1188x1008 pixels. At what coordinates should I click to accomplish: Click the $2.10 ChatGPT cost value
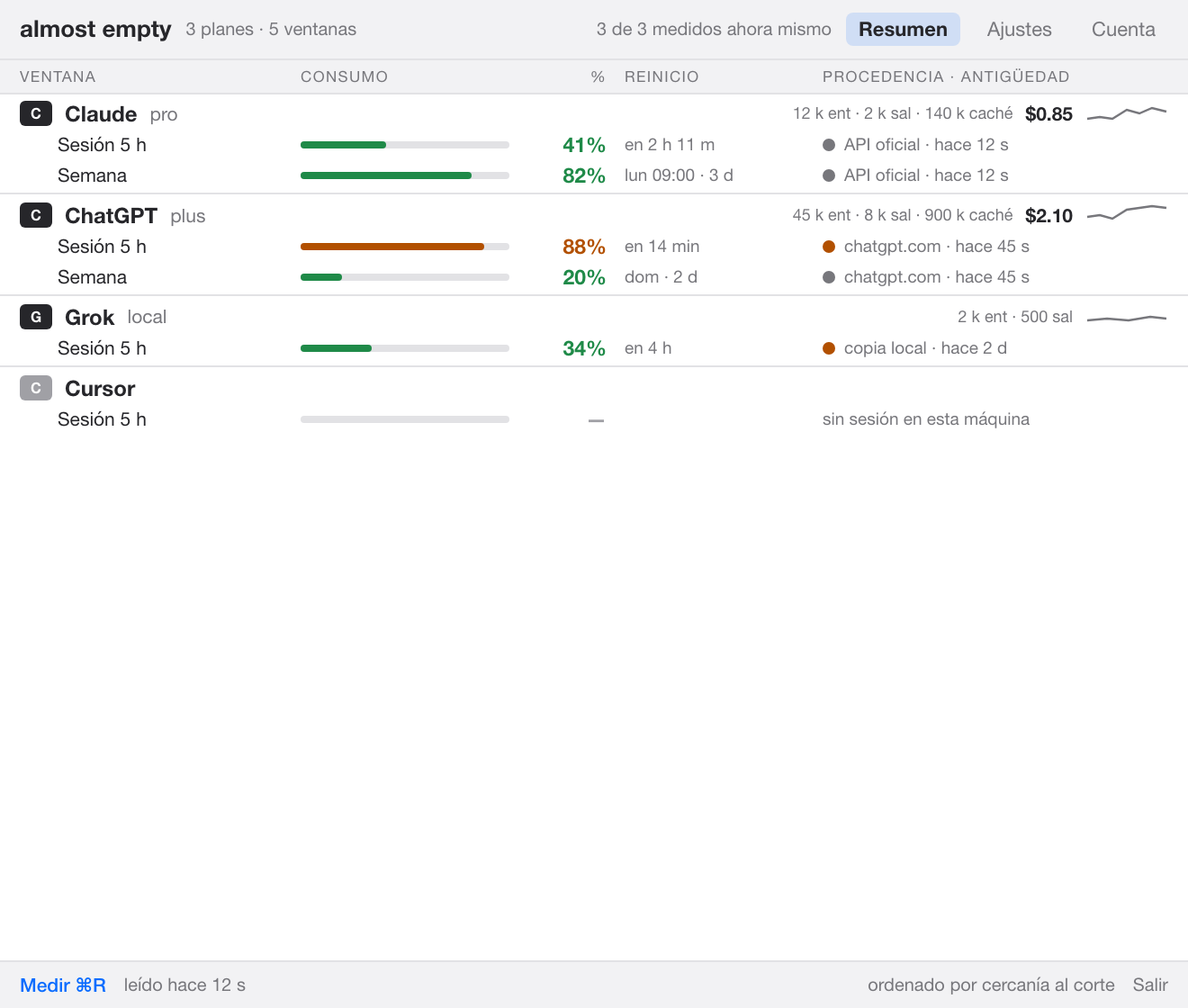(x=1048, y=215)
